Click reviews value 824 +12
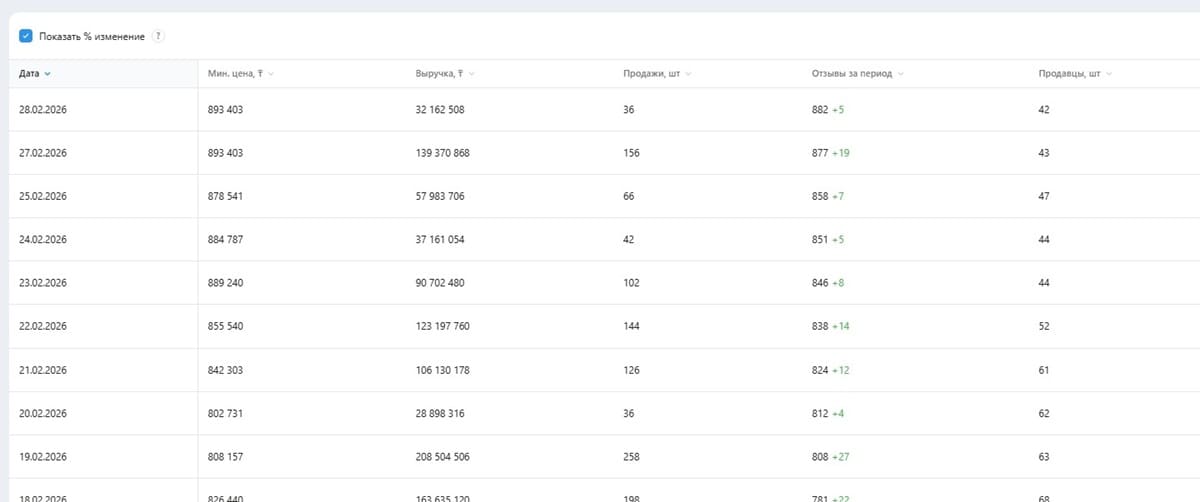 coord(831,370)
